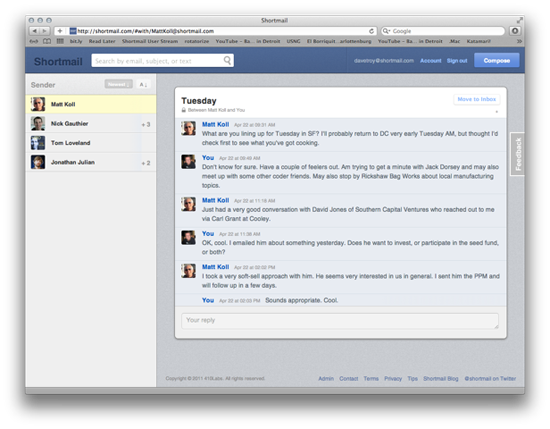Open Terms footer link
This screenshot has height=429, width=550.
click(371, 378)
